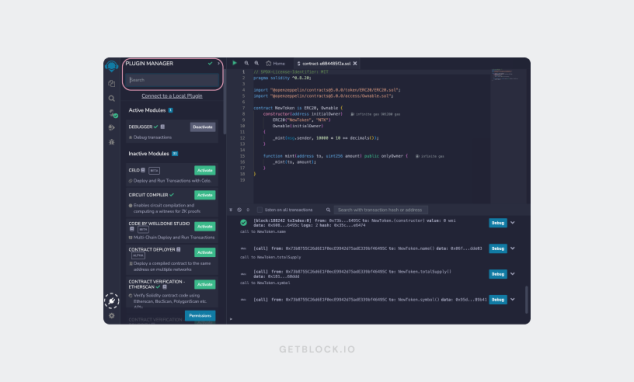Click line number 7 in editor gutter
634x382 pixels.
click(243, 108)
